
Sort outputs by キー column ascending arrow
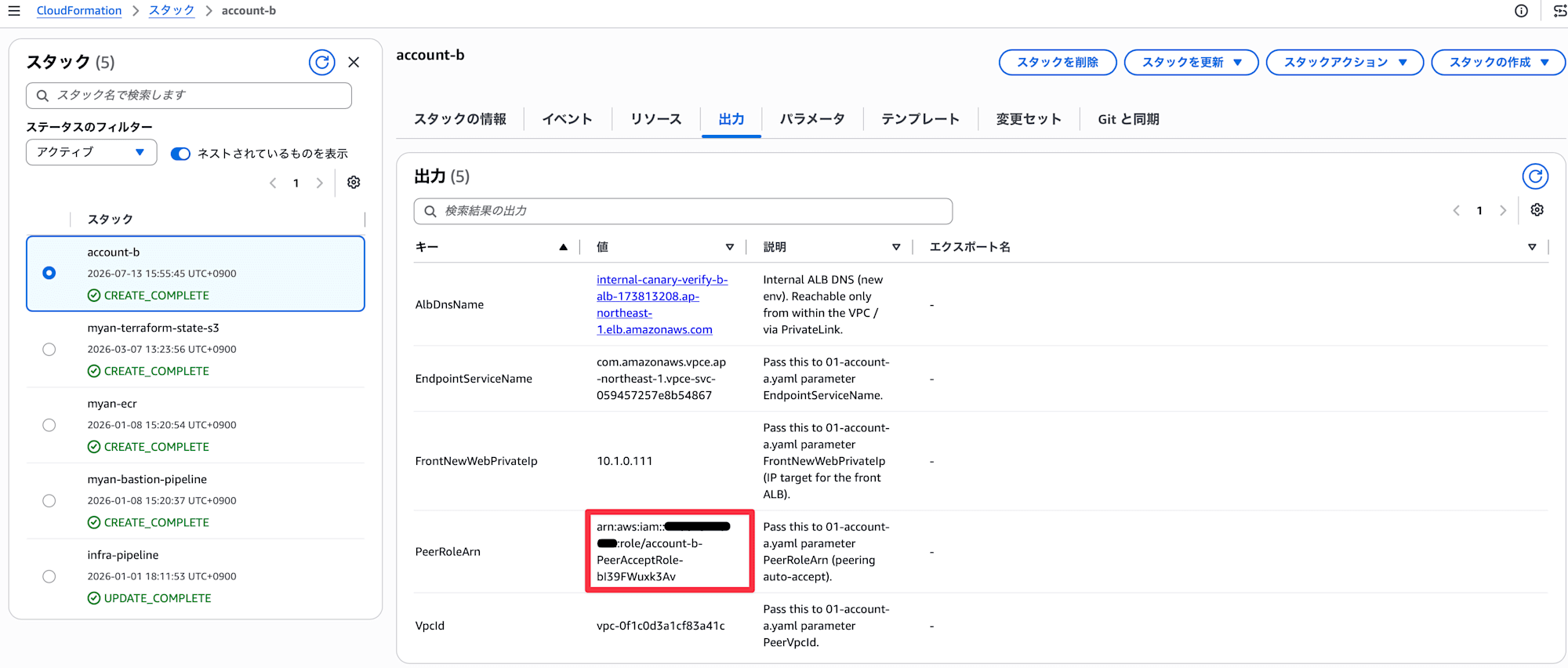click(563, 247)
